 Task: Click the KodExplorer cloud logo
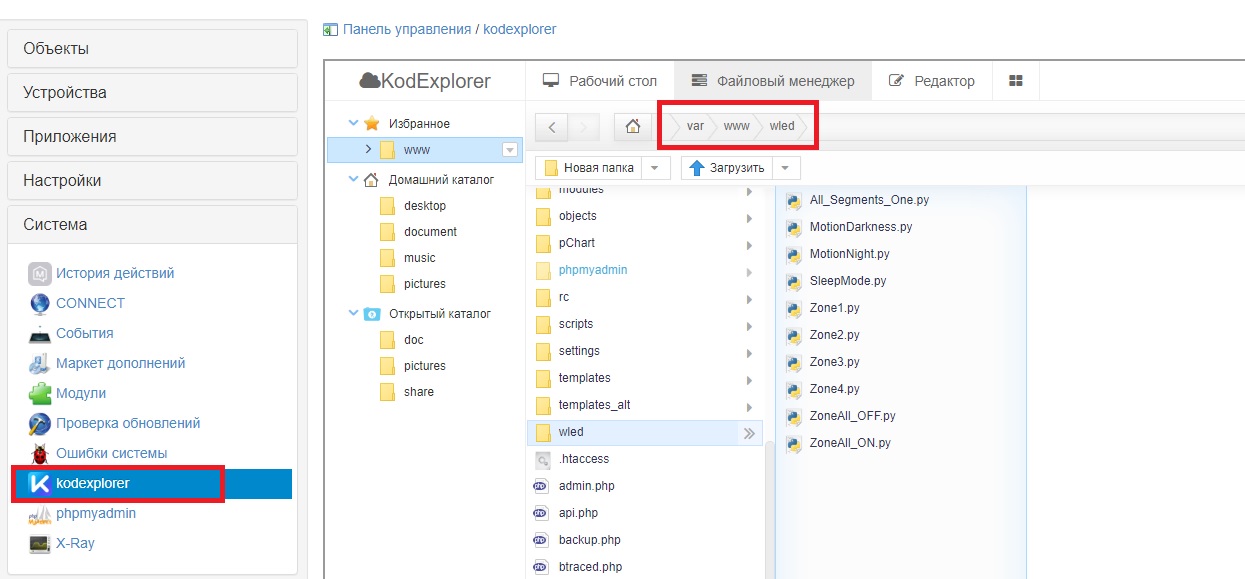point(425,81)
